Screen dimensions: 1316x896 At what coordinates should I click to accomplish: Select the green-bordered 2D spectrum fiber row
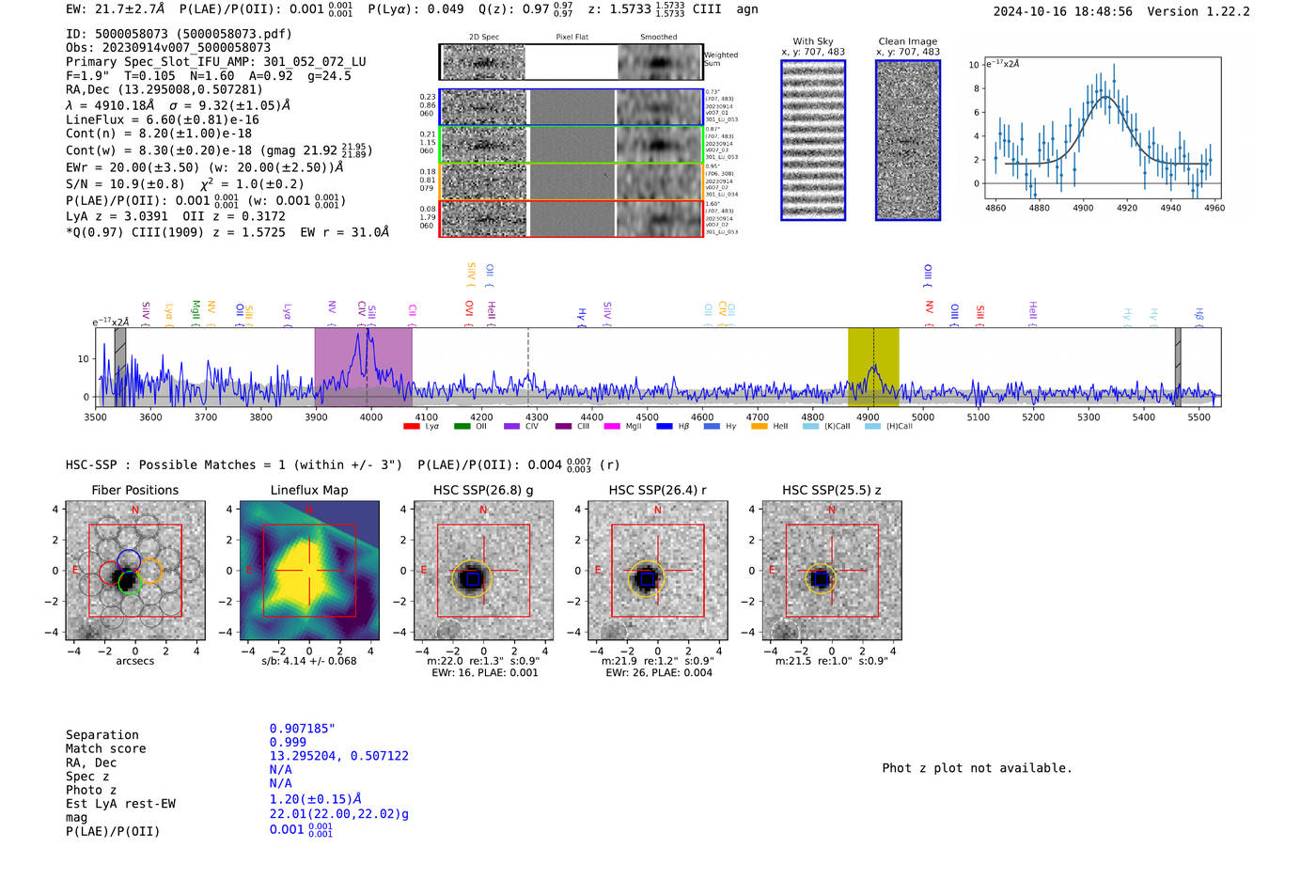tap(571, 145)
